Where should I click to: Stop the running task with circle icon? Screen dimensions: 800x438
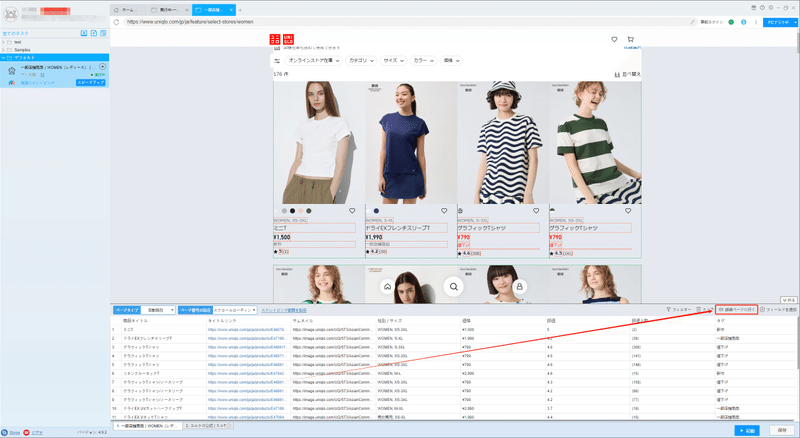coord(103,67)
